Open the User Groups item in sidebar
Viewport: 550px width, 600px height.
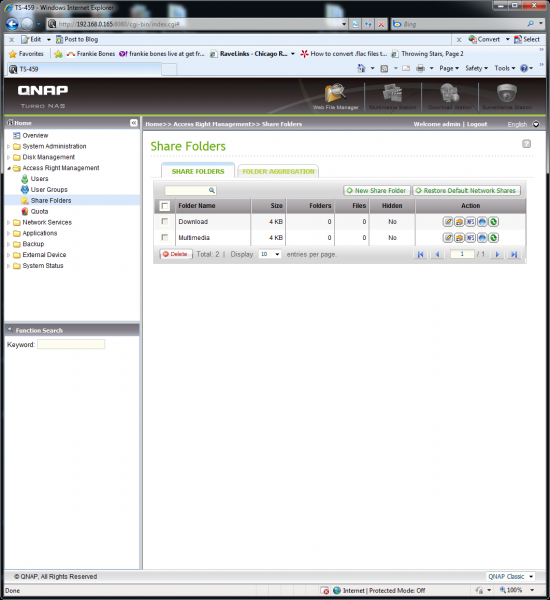tap(49, 189)
